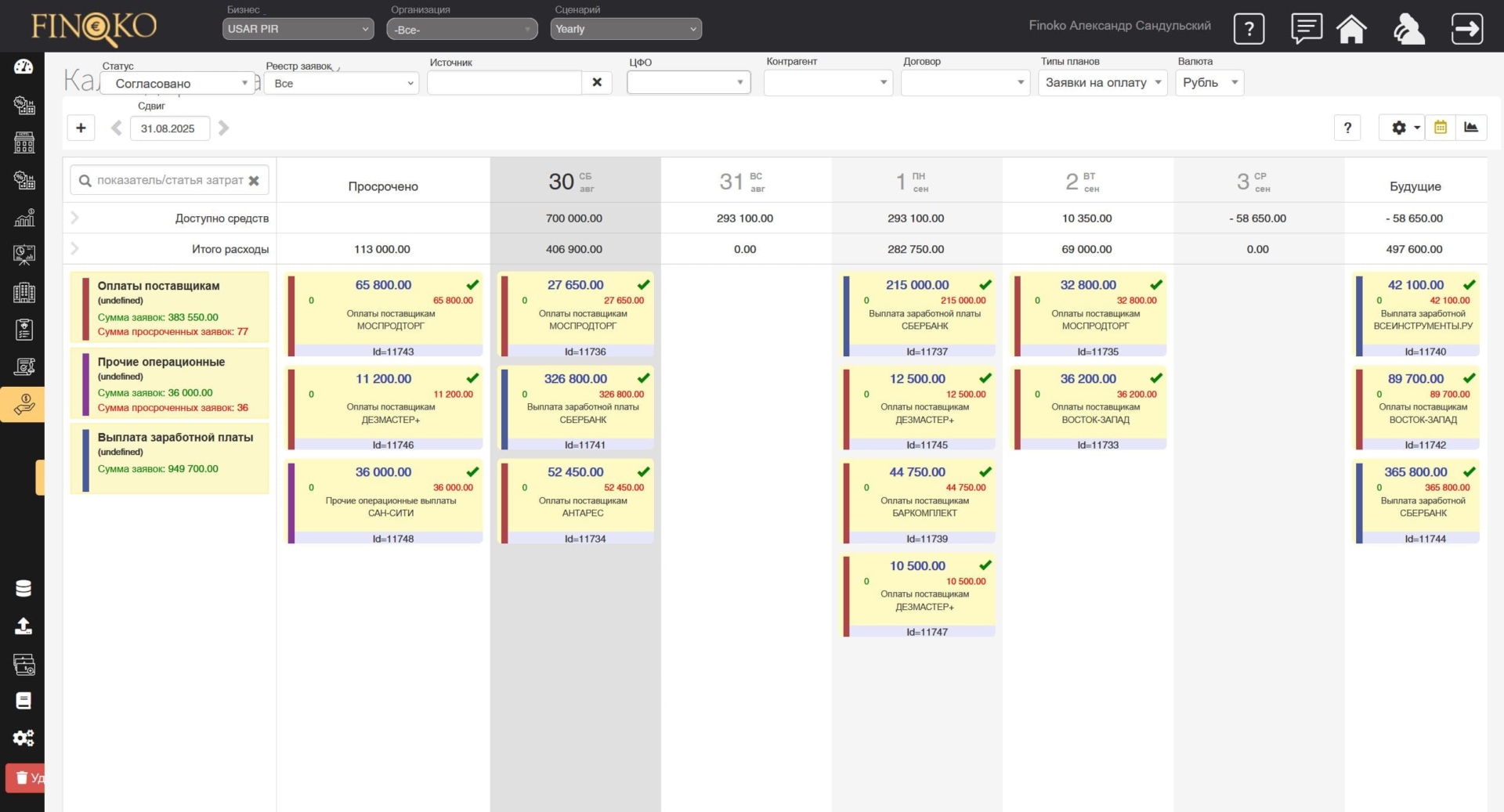Open the dashboard gauge sidebar icon
This screenshot has height=812, width=1504.
click(23, 67)
